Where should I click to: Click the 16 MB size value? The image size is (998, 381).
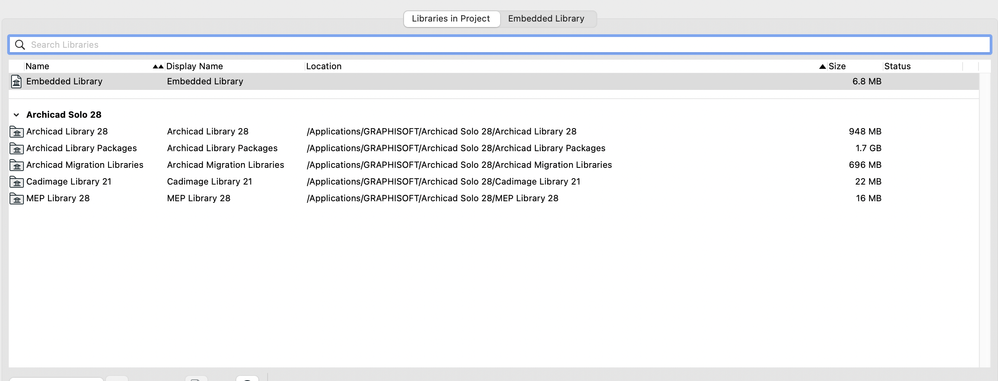868,198
